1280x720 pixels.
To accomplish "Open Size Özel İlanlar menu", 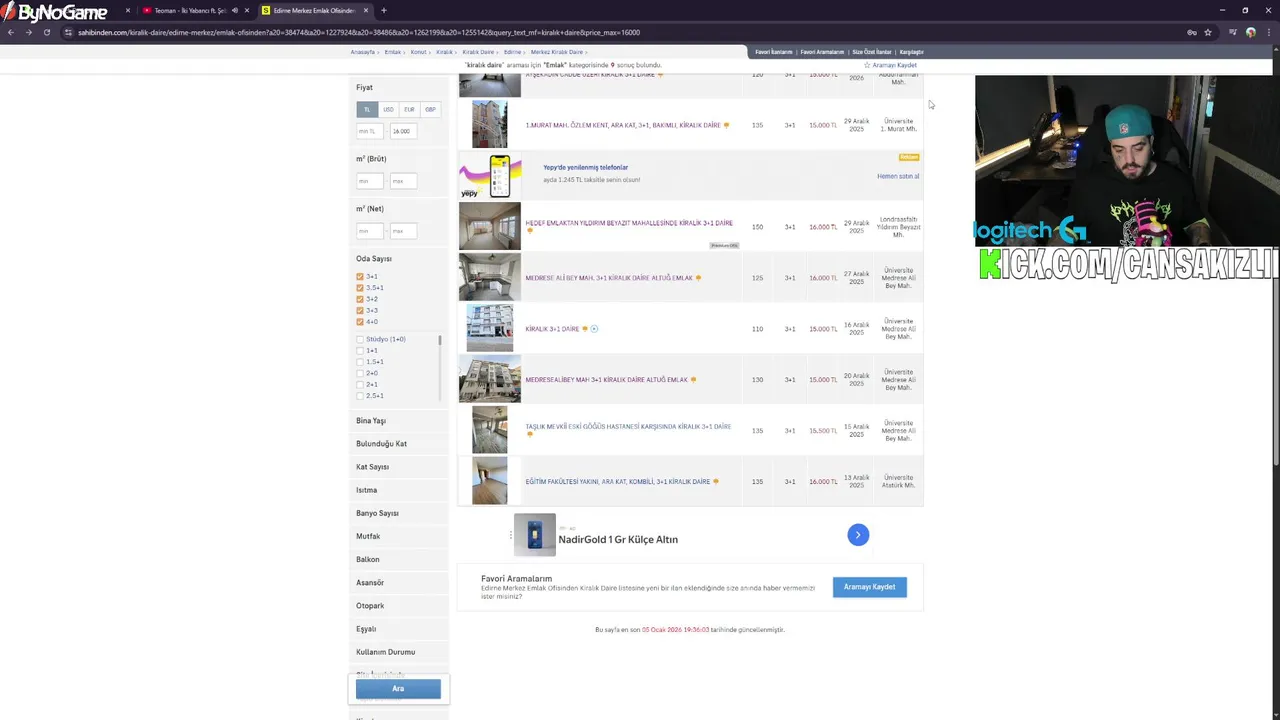I will click(x=872, y=52).
